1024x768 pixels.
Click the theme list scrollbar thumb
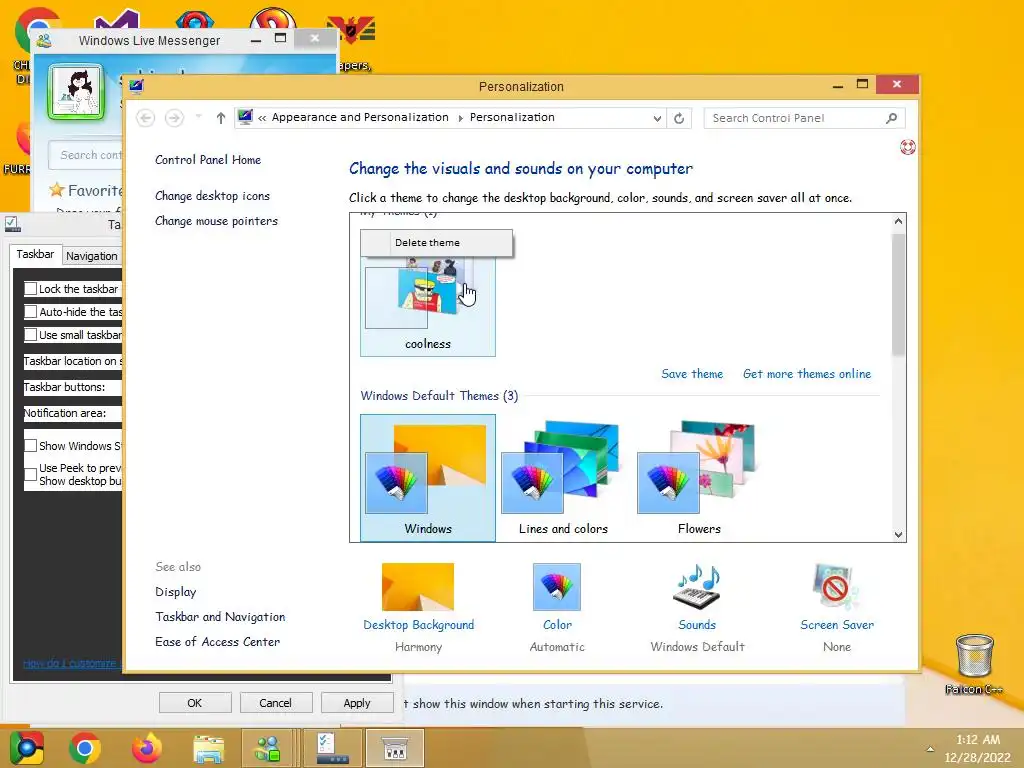pyautogui.click(x=899, y=295)
